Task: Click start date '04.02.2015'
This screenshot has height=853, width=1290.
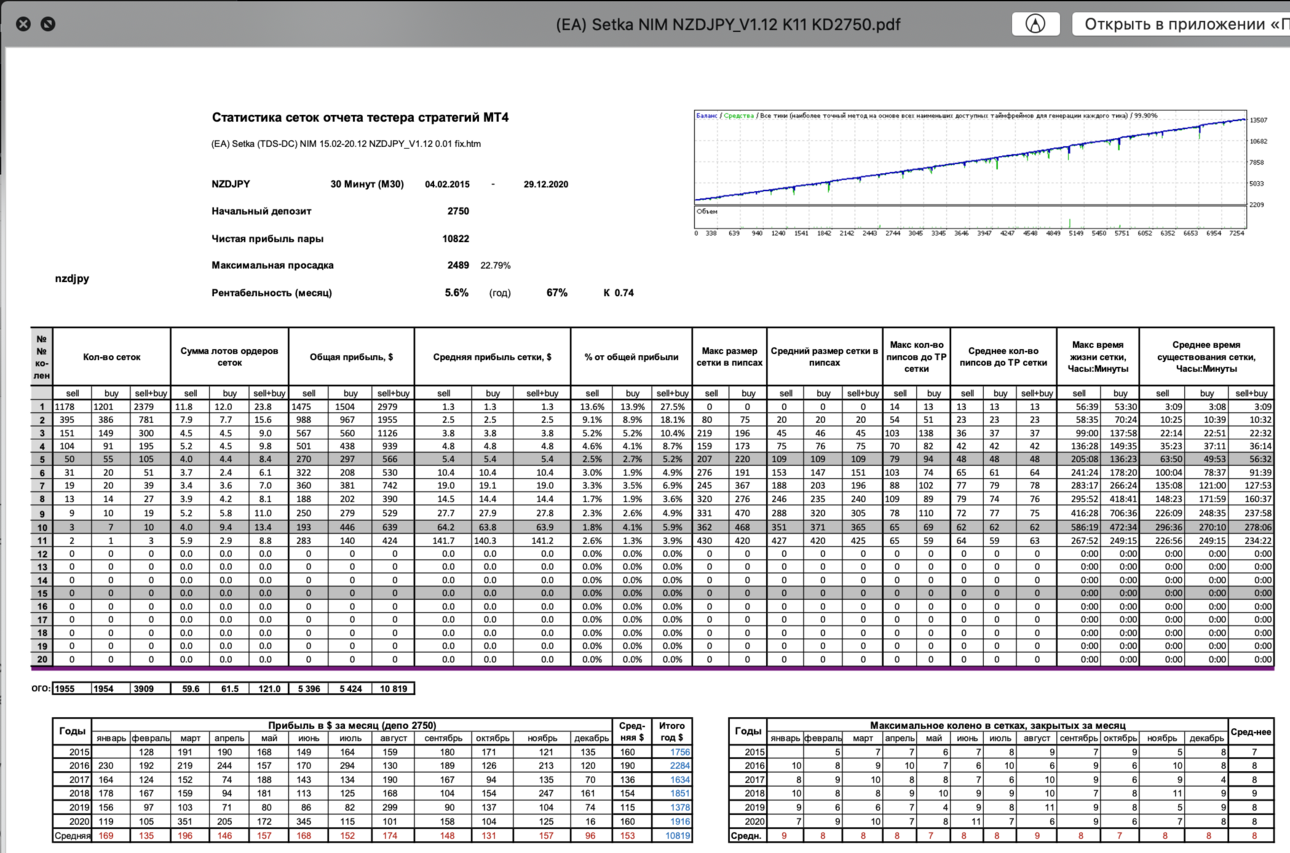Action: tap(447, 184)
